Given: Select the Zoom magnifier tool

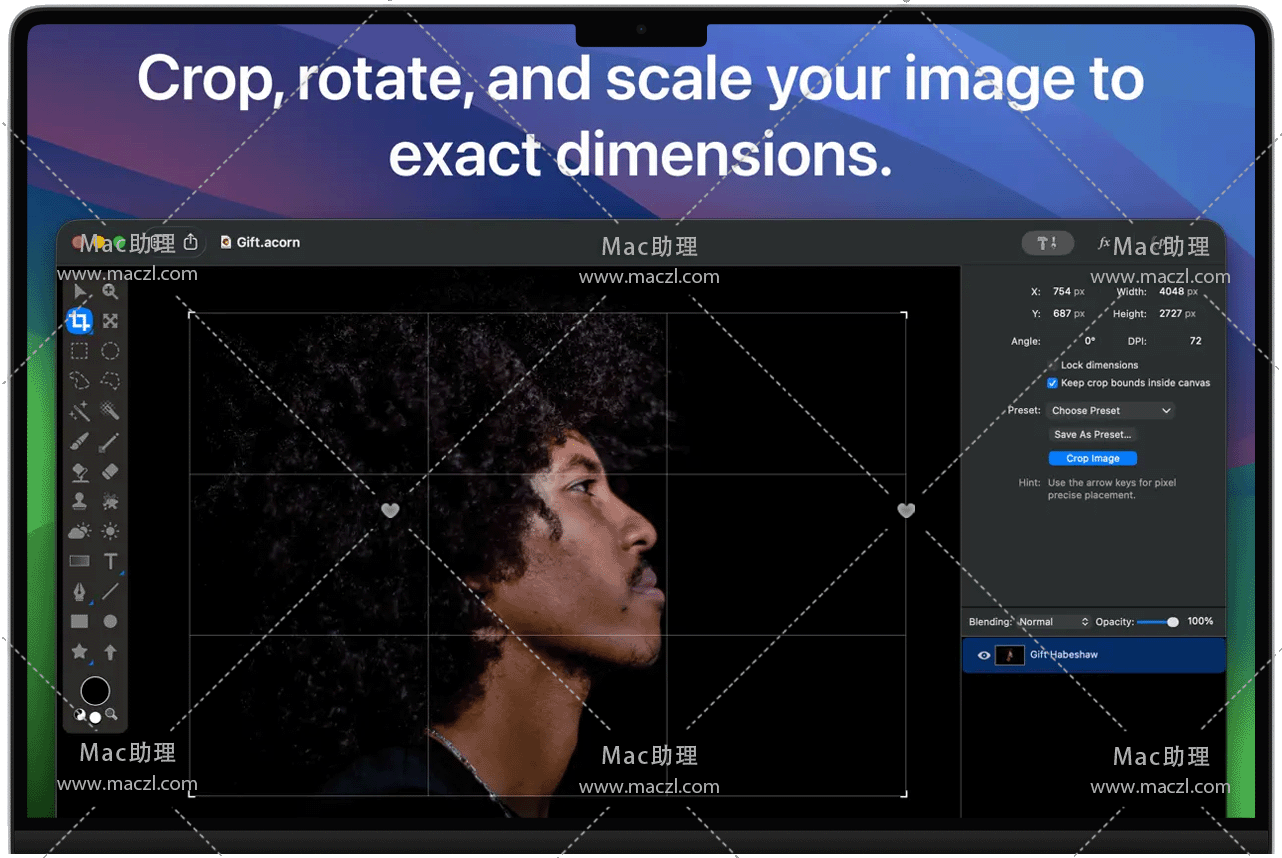Looking at the screenshot, I should point(110,292).
